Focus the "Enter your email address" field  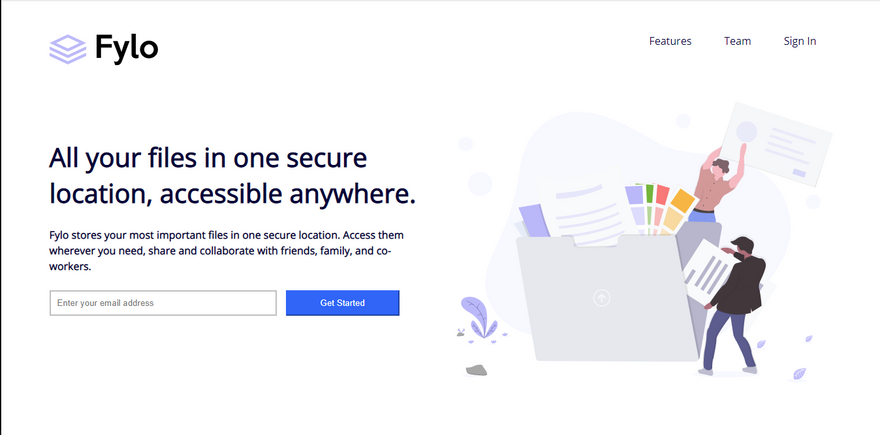[163, 303]
